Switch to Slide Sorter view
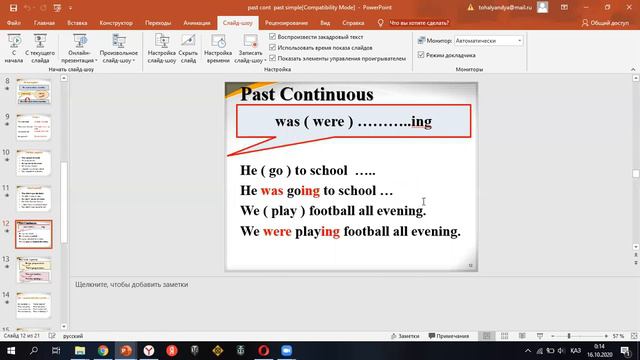The width and height of the screenshot is (640, 360). pyautogui.click(x=504, y=336)
